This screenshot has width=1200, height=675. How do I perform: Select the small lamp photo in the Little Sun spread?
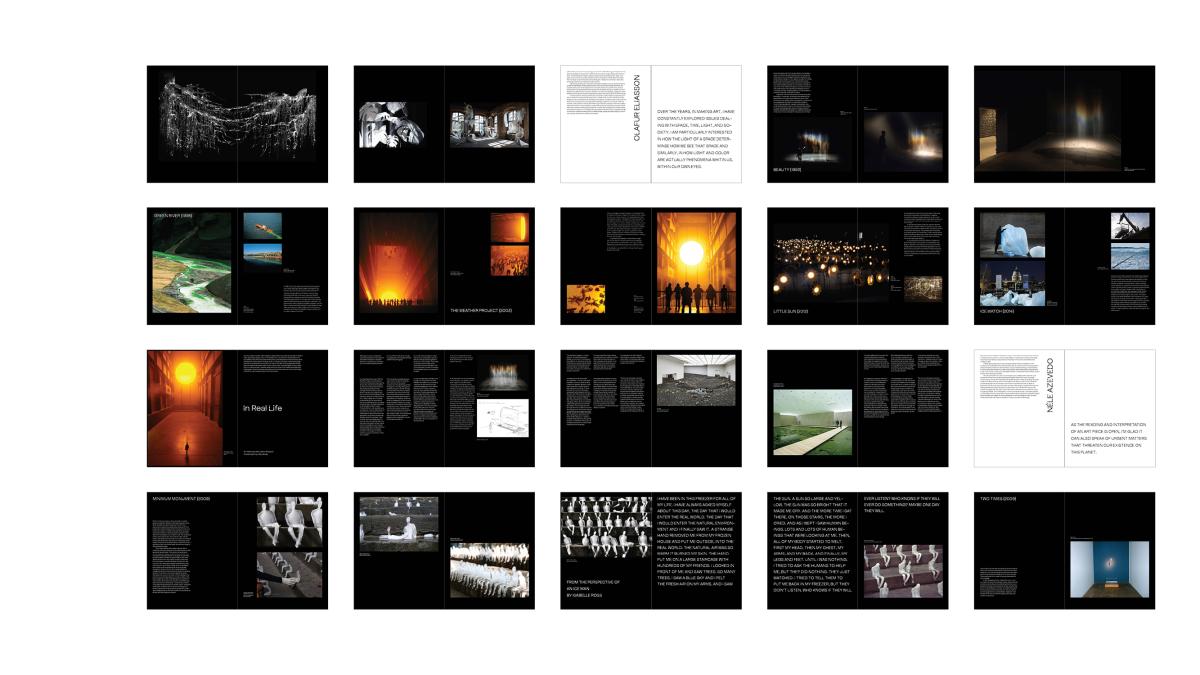coord(923,289)
